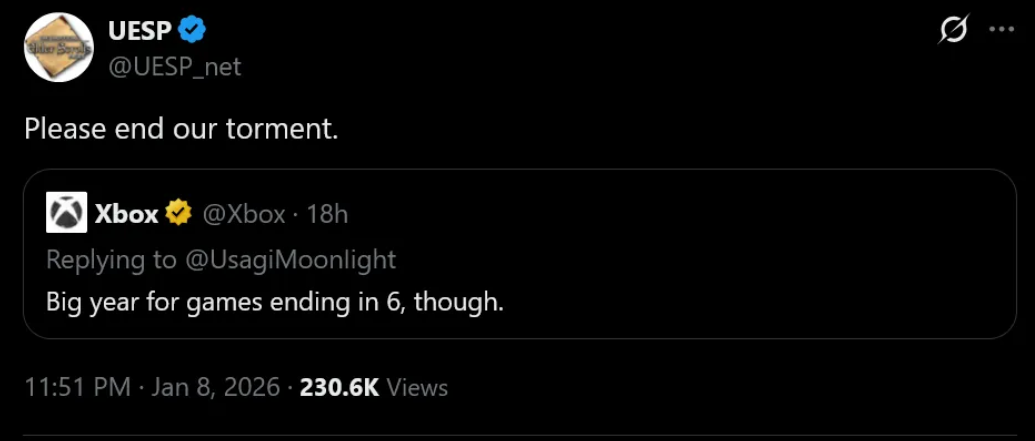The height and width of the screenshot is (441, 1035).
Task: Open the UESP display name link
Action: [x=140, y=31]
